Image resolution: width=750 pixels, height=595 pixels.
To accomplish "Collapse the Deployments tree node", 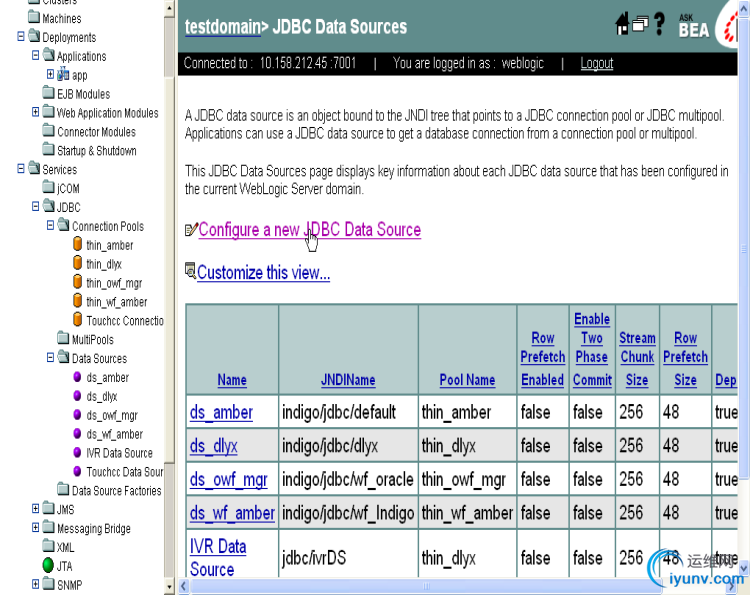I will tap(21, 36).
